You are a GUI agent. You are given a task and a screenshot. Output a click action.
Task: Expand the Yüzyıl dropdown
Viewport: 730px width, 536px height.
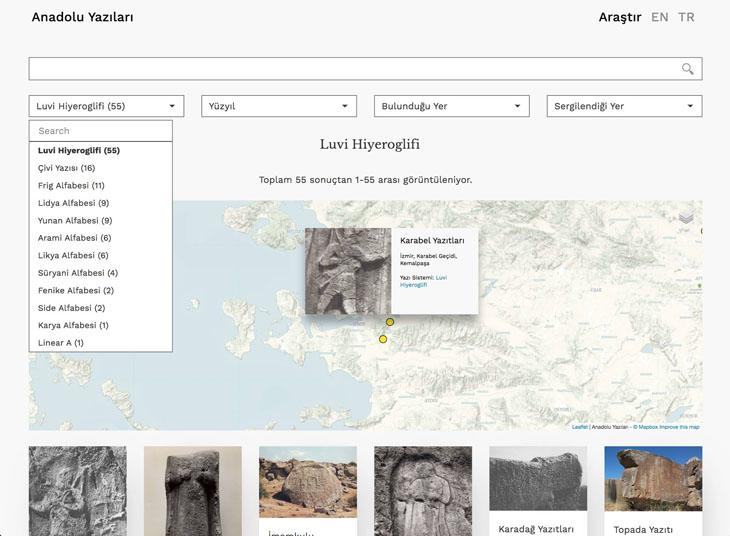coord(279,106)
